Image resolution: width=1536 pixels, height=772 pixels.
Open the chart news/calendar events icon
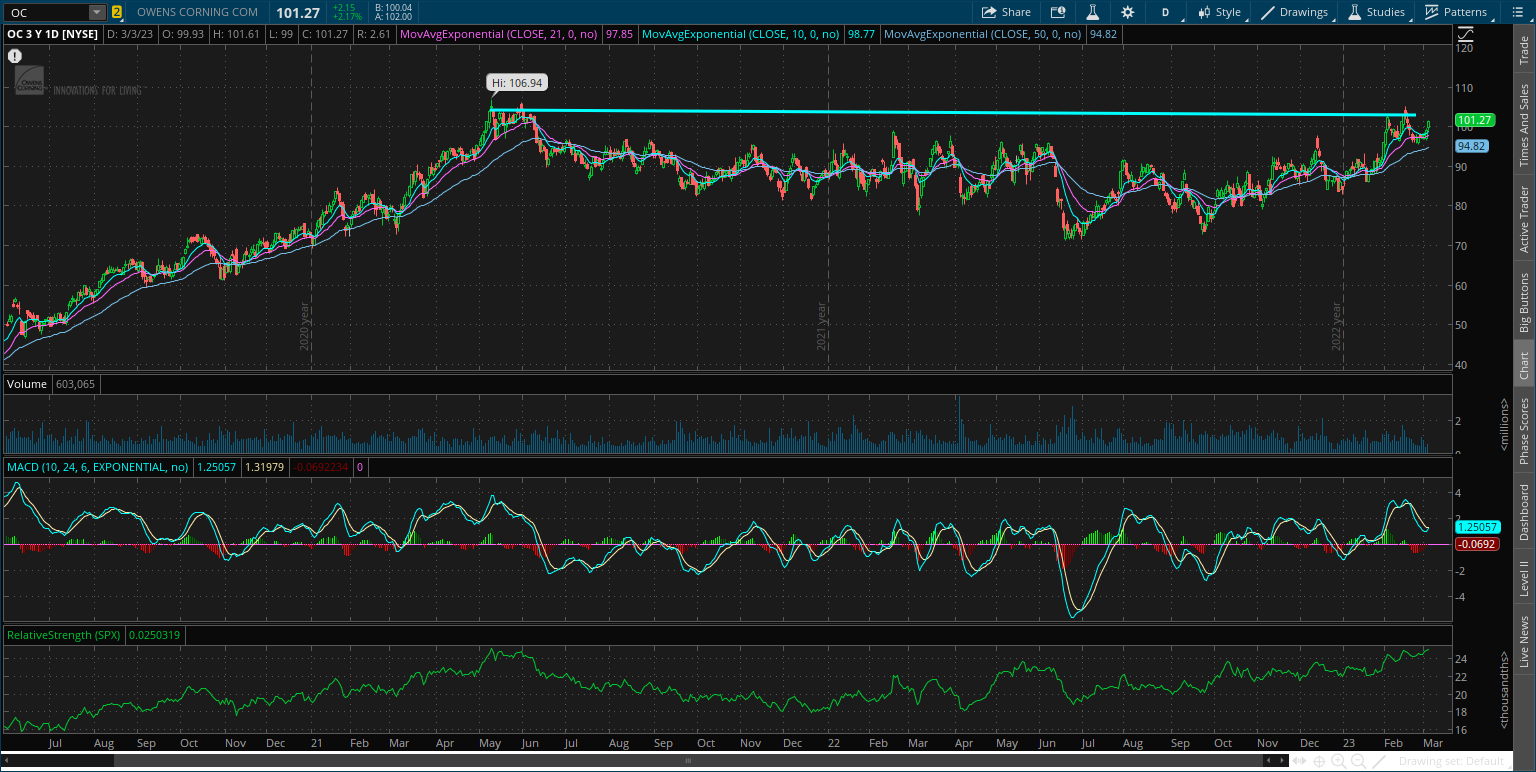[x=1058, y=12]
